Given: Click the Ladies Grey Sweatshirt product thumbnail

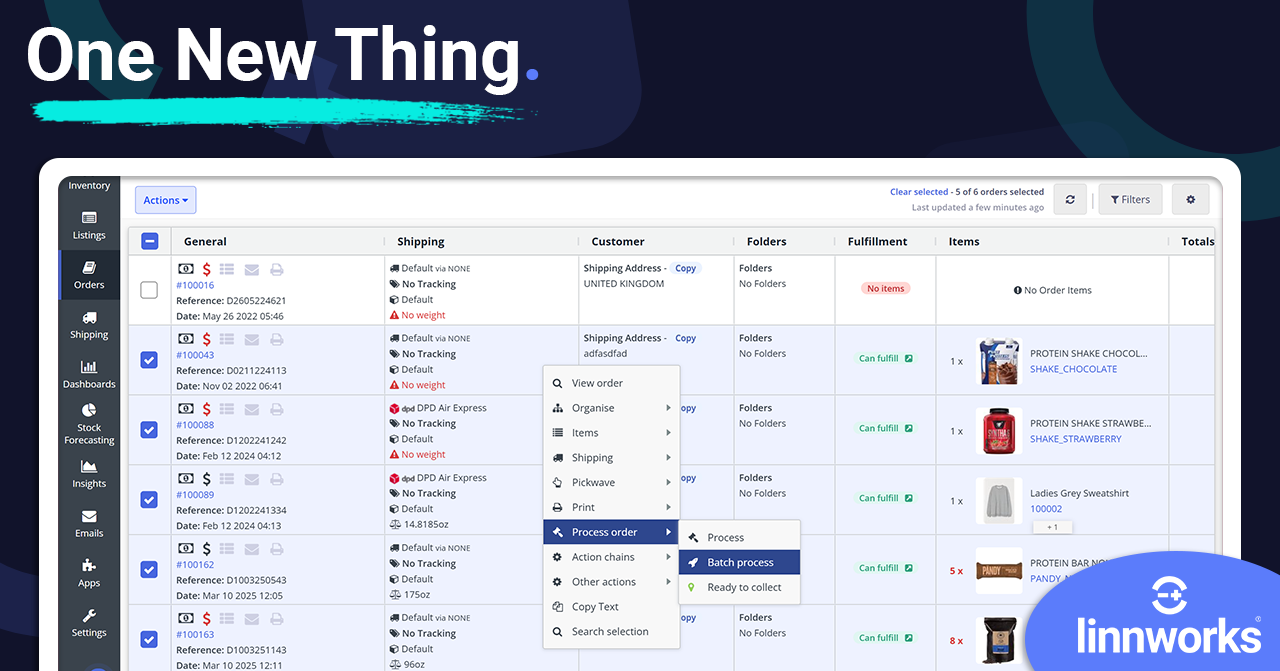Looking at the screenshot, I should (x=998, y=500).
